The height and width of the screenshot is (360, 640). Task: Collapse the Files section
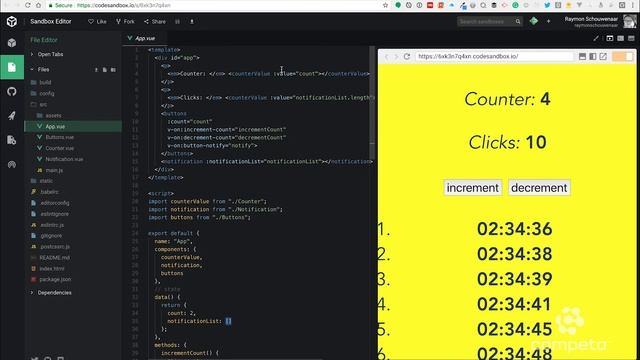pos(40,70)
